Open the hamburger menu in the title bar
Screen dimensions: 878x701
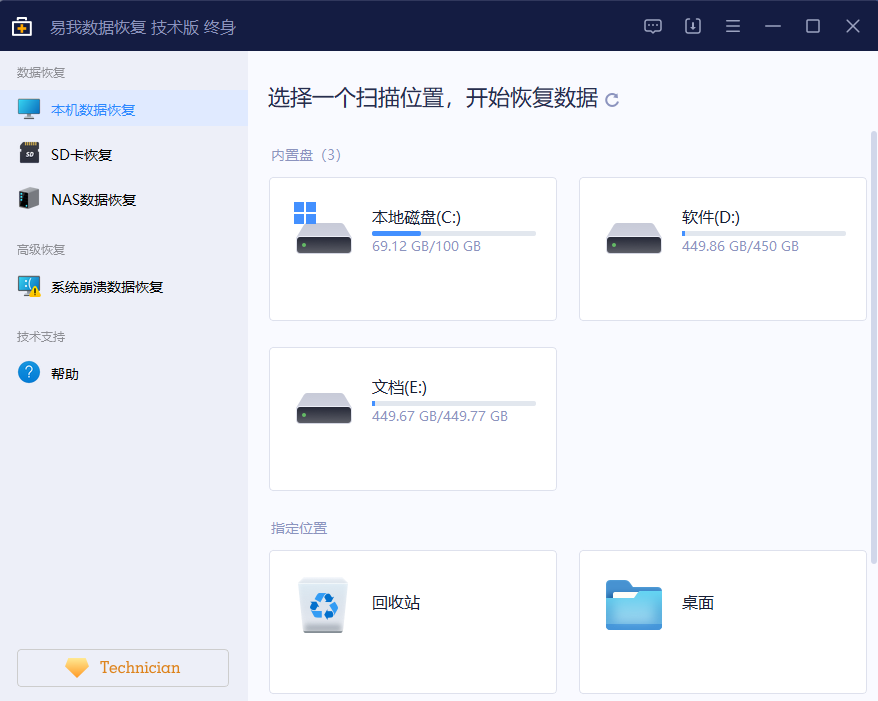(733, 26)
